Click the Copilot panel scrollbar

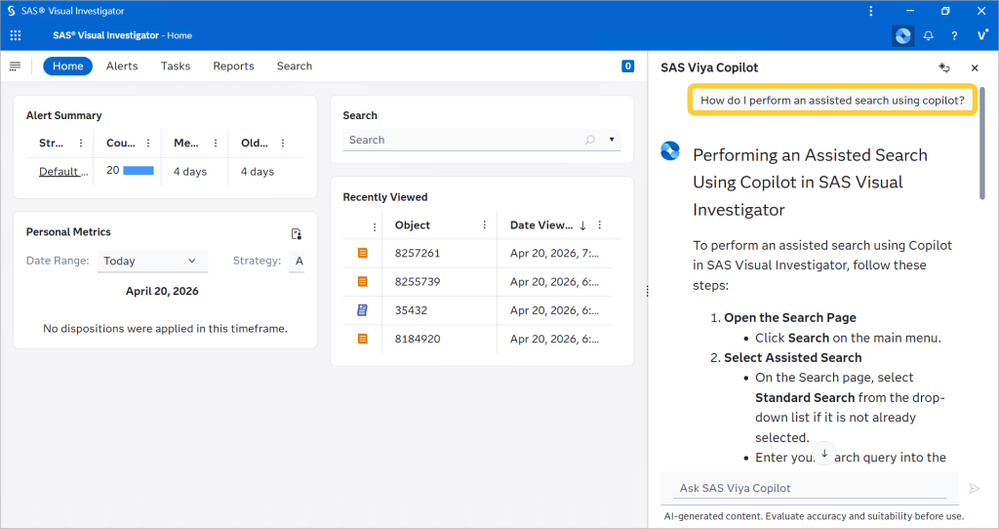[982, 143]
